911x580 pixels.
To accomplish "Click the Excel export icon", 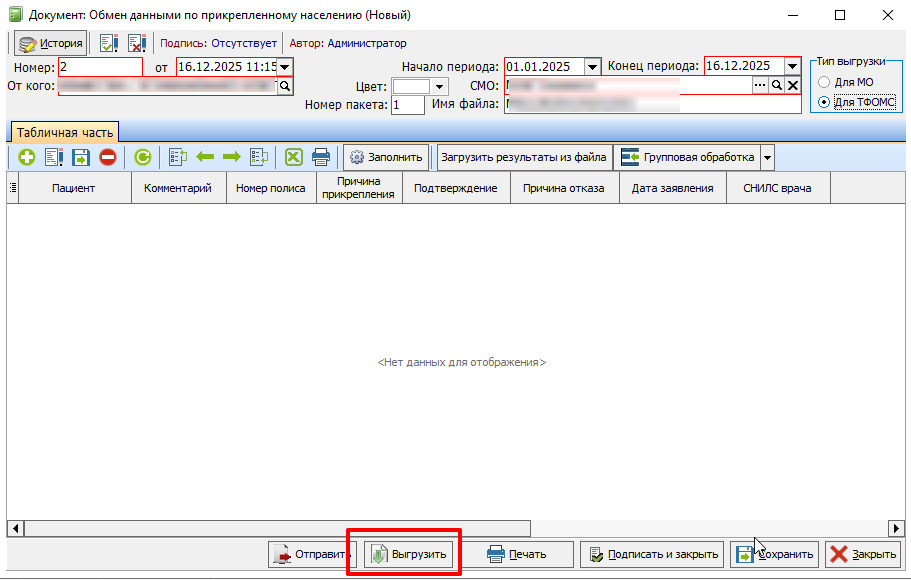I will tap(293, 157).
